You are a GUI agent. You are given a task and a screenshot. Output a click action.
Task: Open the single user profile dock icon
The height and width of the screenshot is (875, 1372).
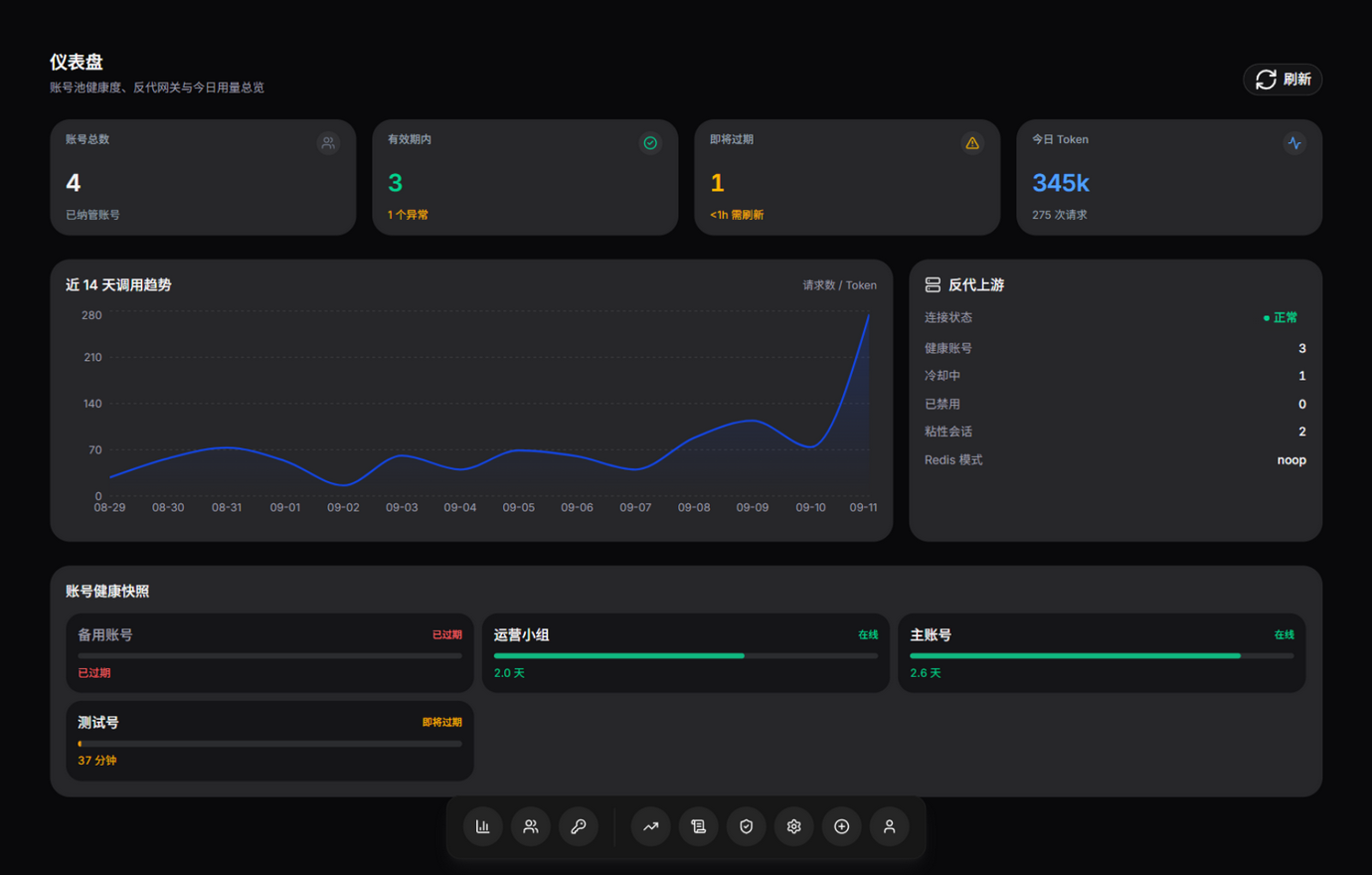pyautogui.click(x=889, y=826)
